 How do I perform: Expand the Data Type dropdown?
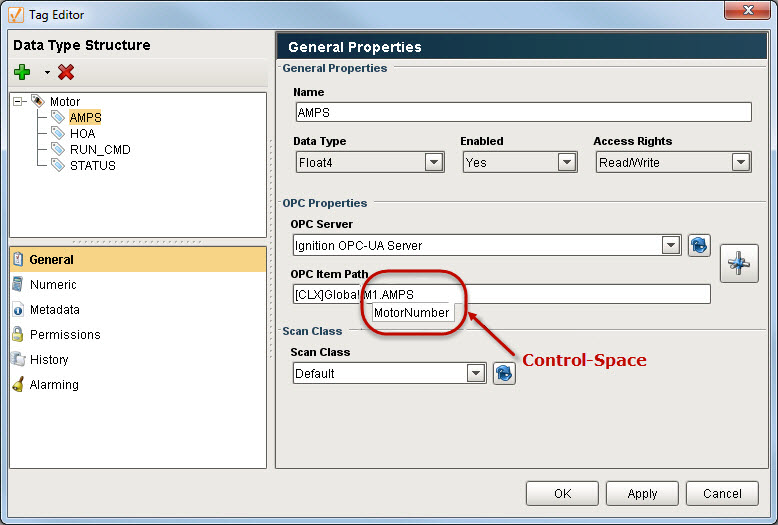[434, 162]
